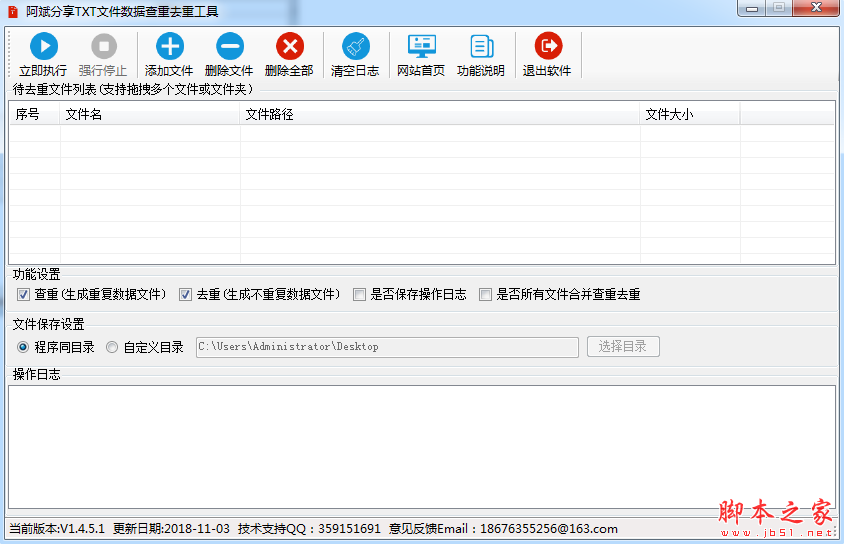The width and height of the screenshot is (844, 544).
Task: Click the 退出软件 exit icon
Action: tap(548, 46)
